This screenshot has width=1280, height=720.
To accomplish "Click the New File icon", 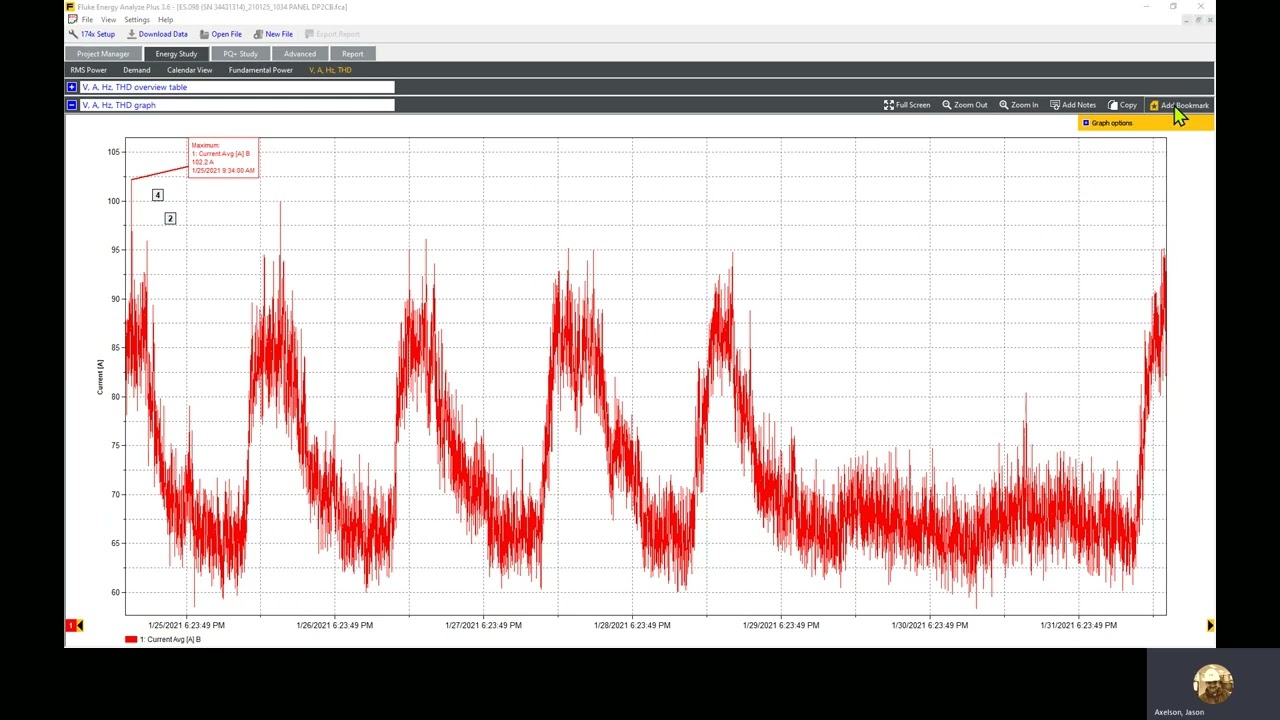I will coord(258,34).
